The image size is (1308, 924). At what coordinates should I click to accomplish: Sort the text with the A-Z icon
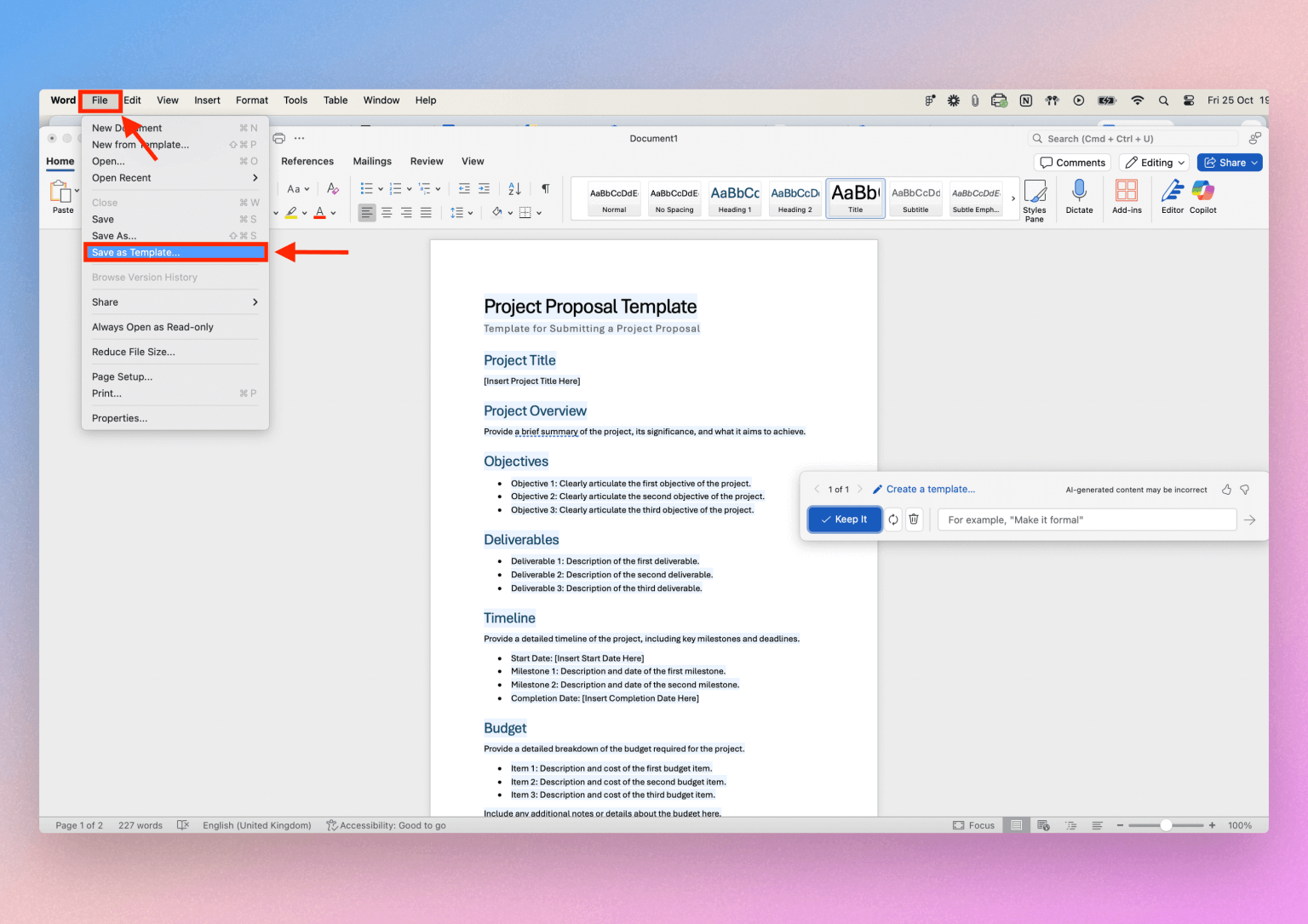point(513,188)
